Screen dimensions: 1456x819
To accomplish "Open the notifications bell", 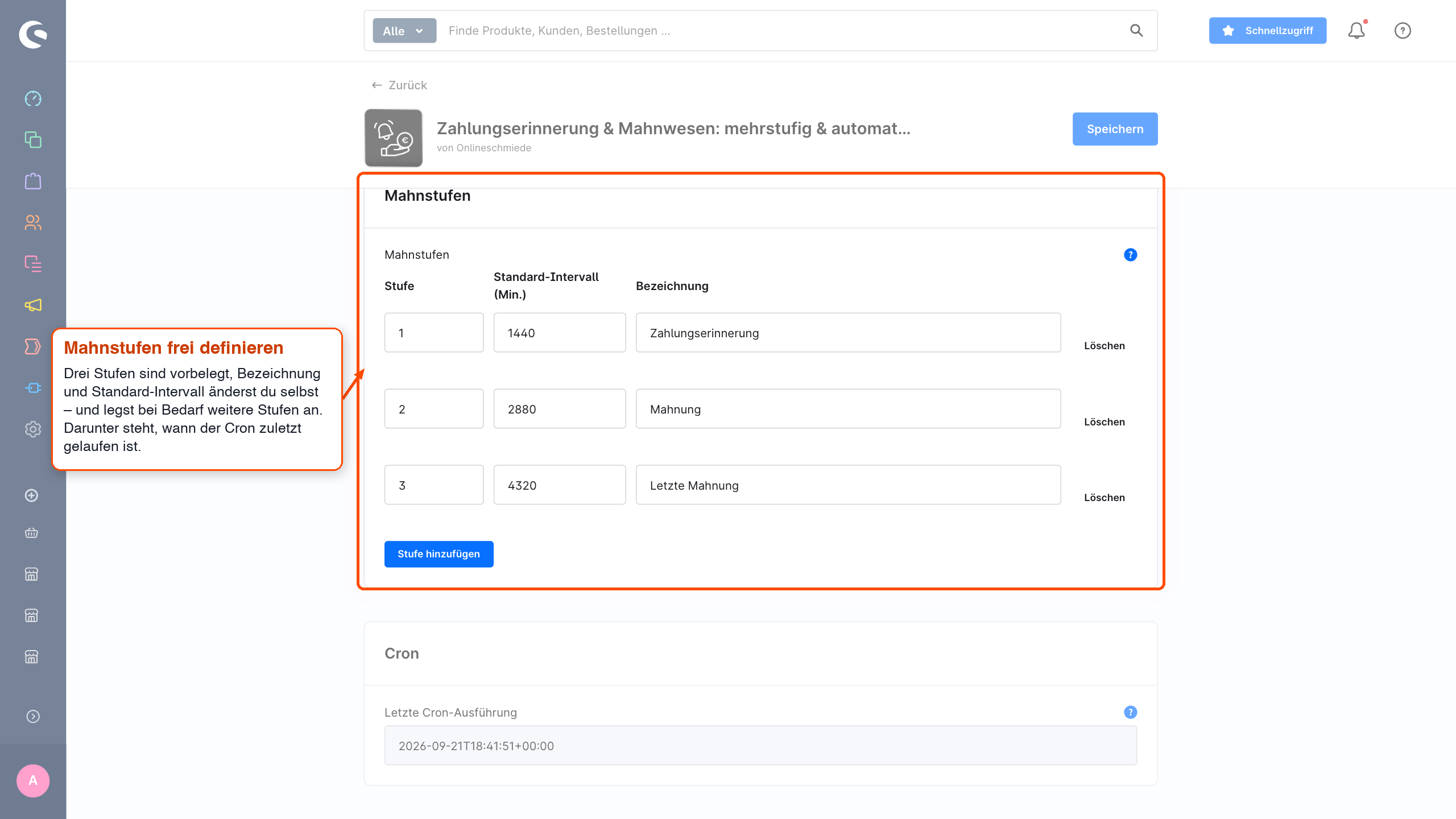I will tap(1356, 31).
